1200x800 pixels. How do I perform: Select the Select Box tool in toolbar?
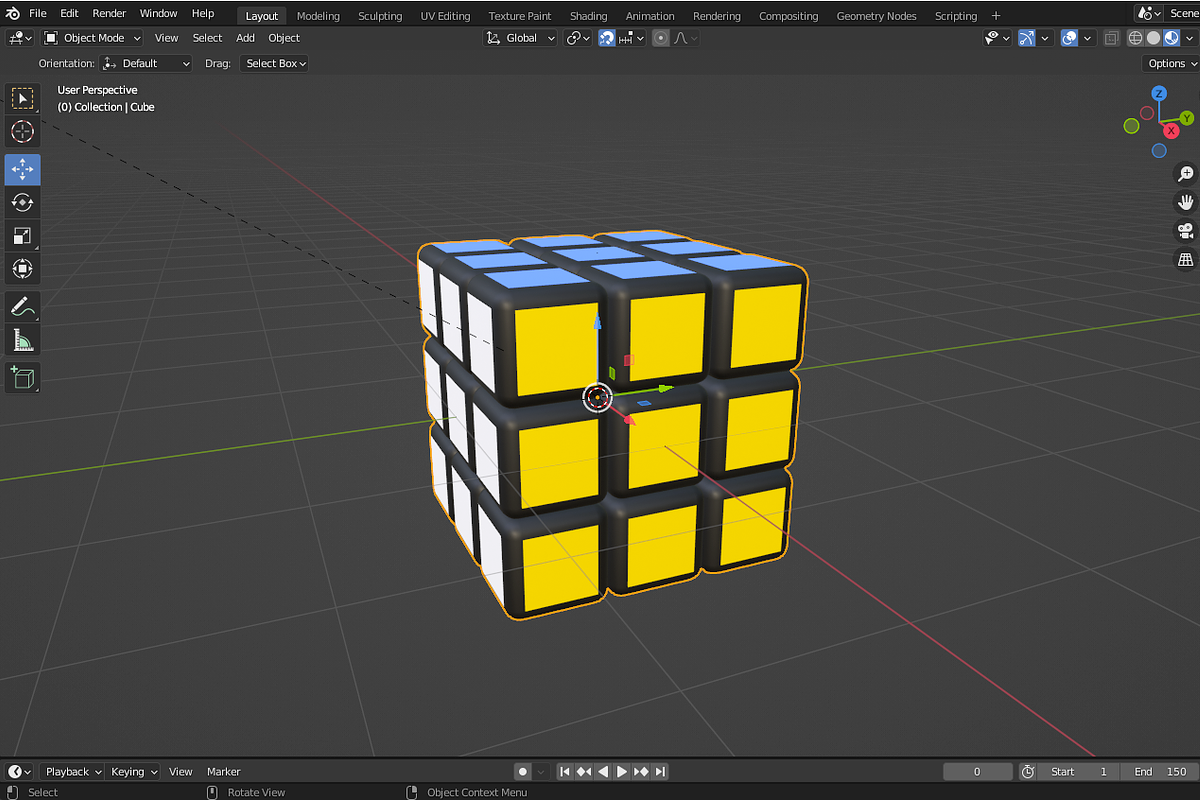pos(22,99)
